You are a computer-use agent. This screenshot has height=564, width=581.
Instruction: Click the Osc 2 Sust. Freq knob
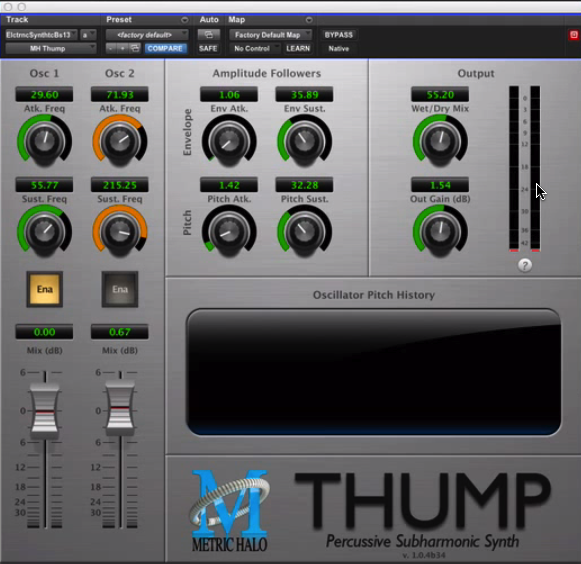coord(120,232)
